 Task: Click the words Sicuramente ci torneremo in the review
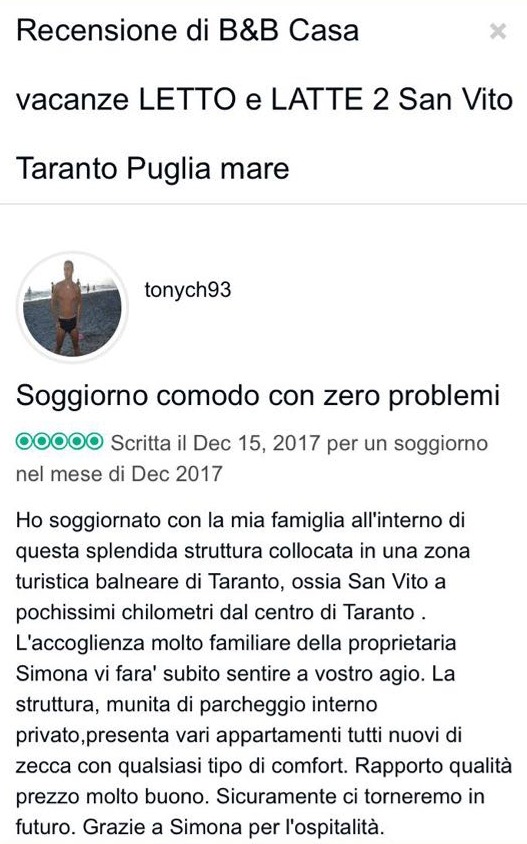(x=338, y=797)
